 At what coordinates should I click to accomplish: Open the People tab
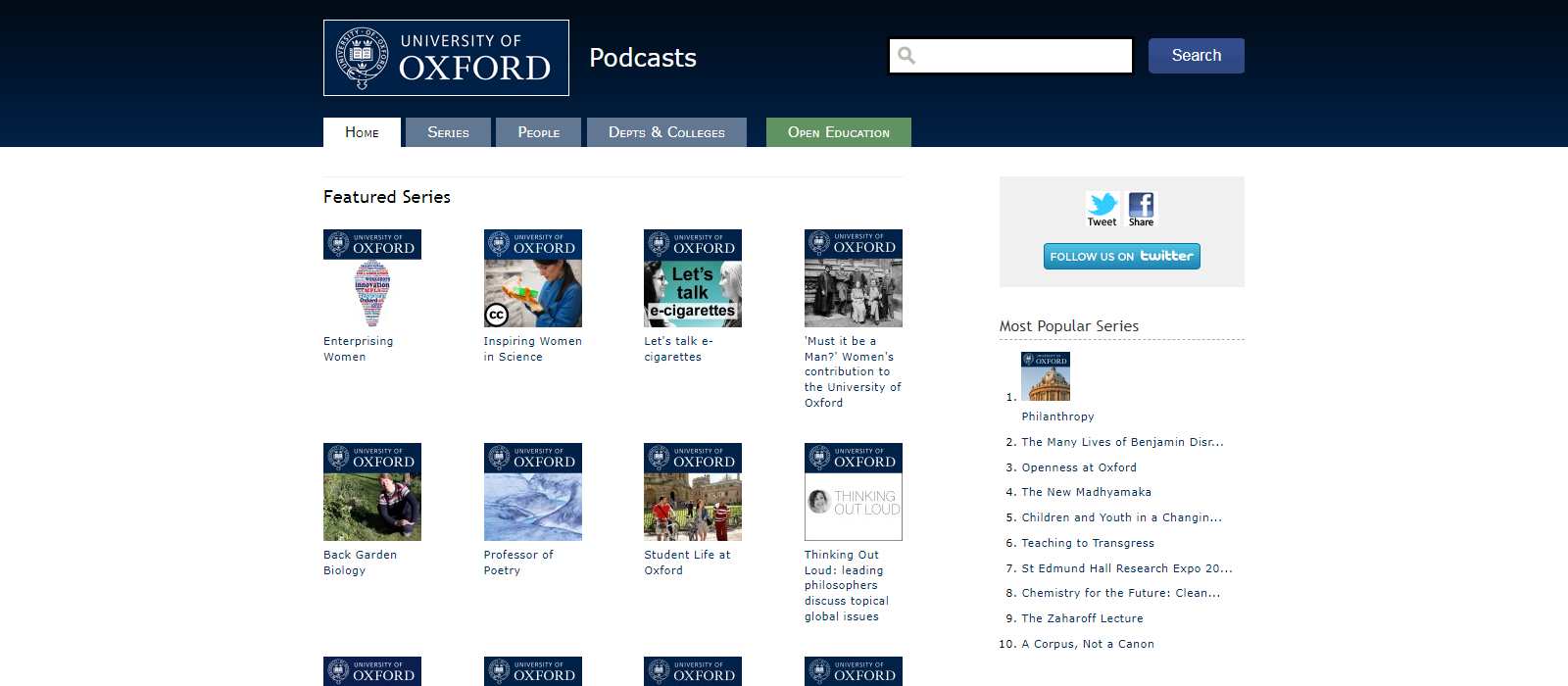point(539,132)
